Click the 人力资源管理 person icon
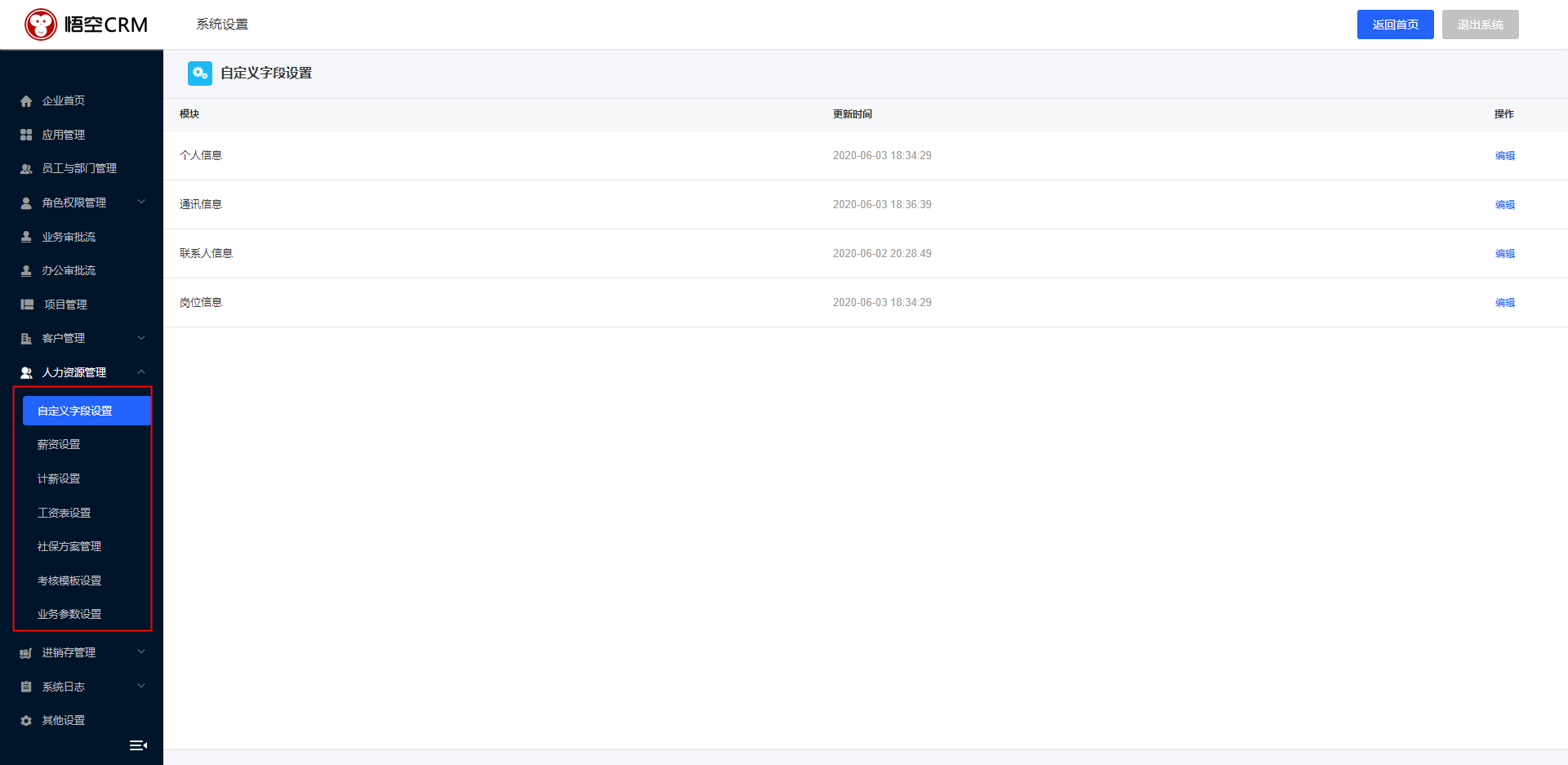This screenshot has width=1568, height=765. tap(26, 372)
